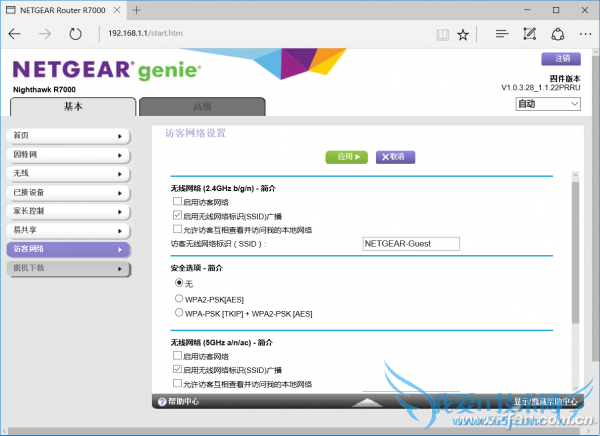Add page to favorites star icon
Screen dimensions: 600x436
[x=463, y=35]
